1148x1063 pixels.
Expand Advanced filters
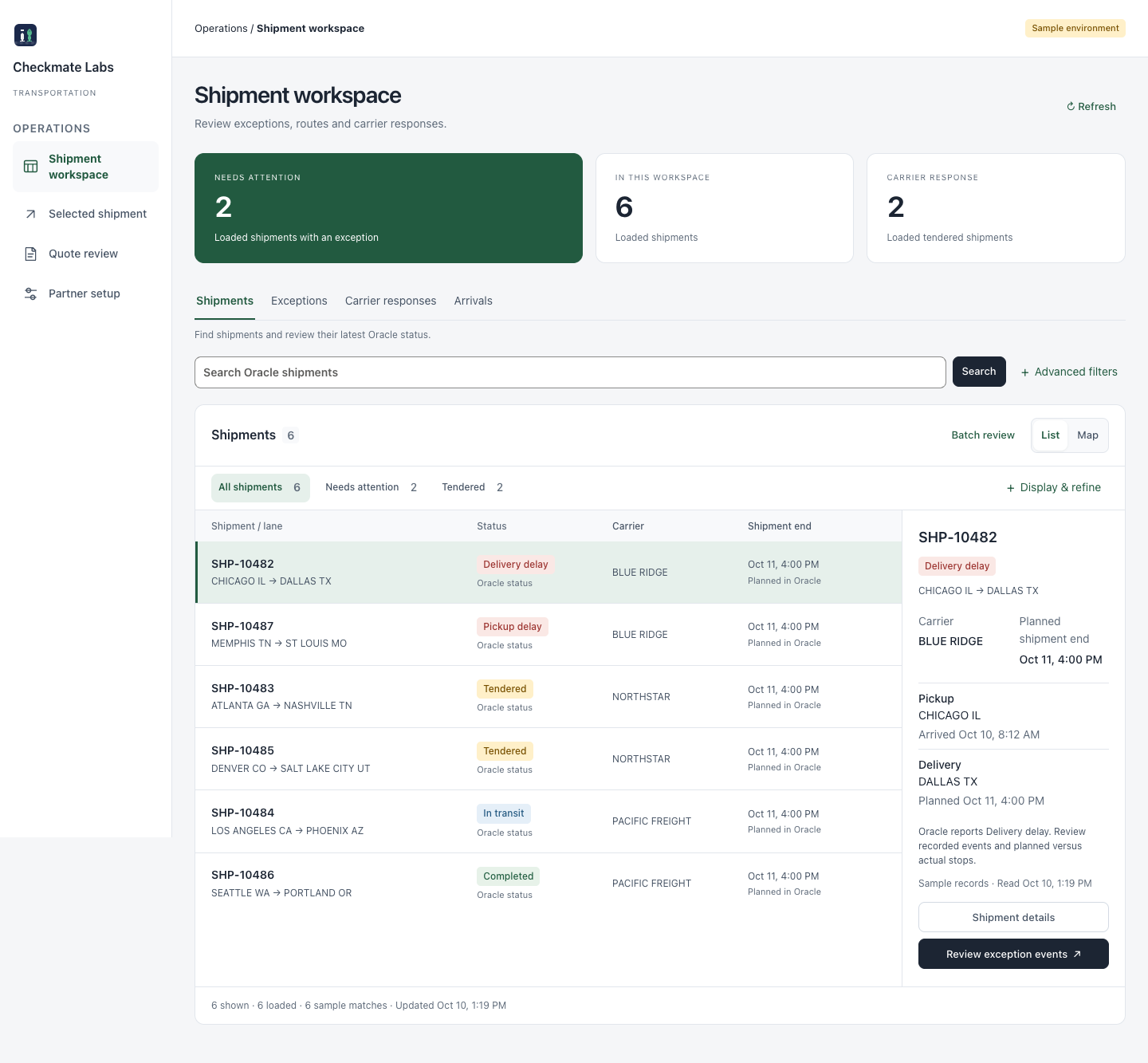coord(1069,372)
